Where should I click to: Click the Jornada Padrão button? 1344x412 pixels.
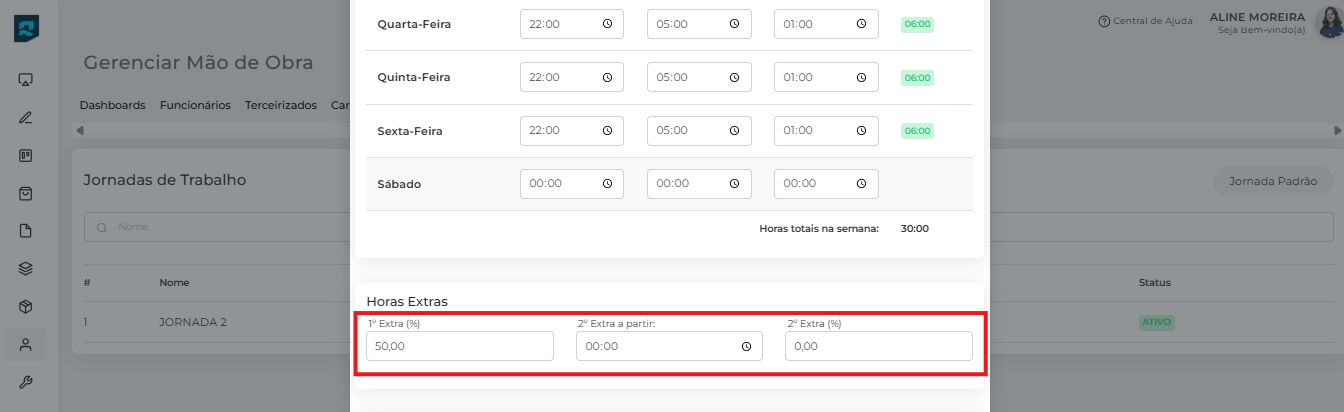coord(1273,182)
